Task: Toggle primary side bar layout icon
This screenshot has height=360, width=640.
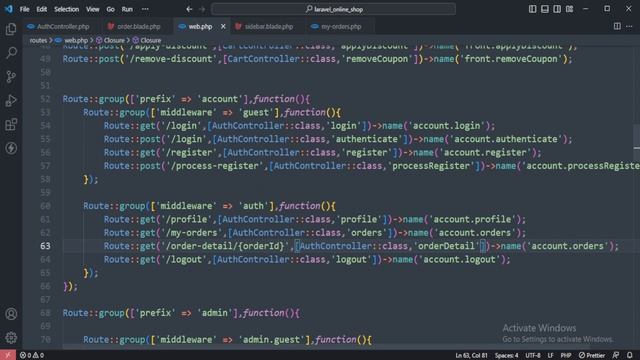Action: coord(533,9)
